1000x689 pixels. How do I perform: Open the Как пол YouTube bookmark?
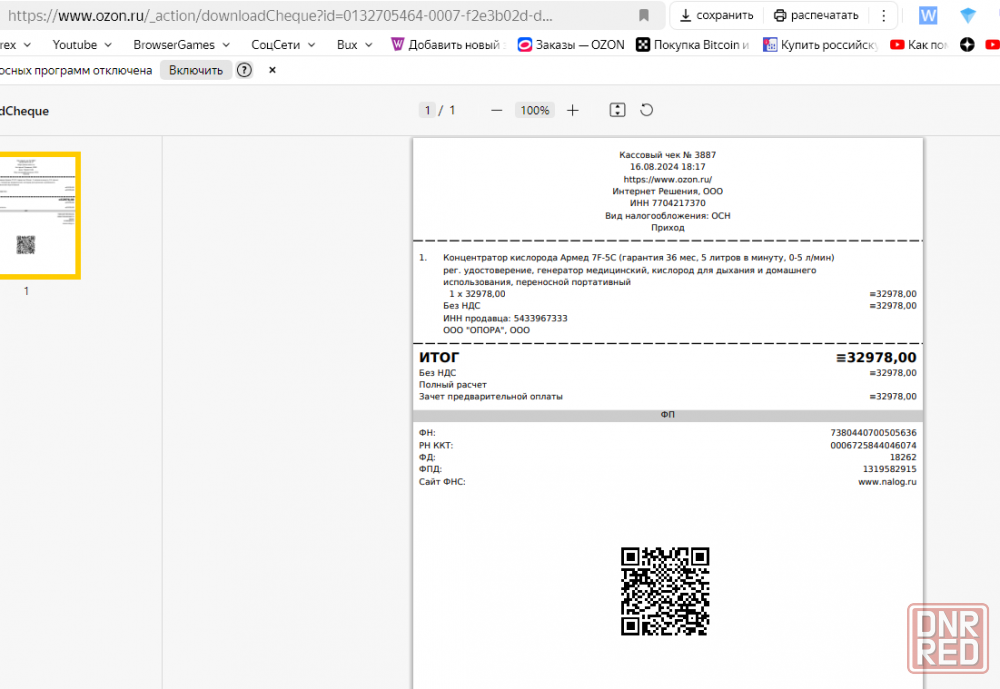coord(919,45)
